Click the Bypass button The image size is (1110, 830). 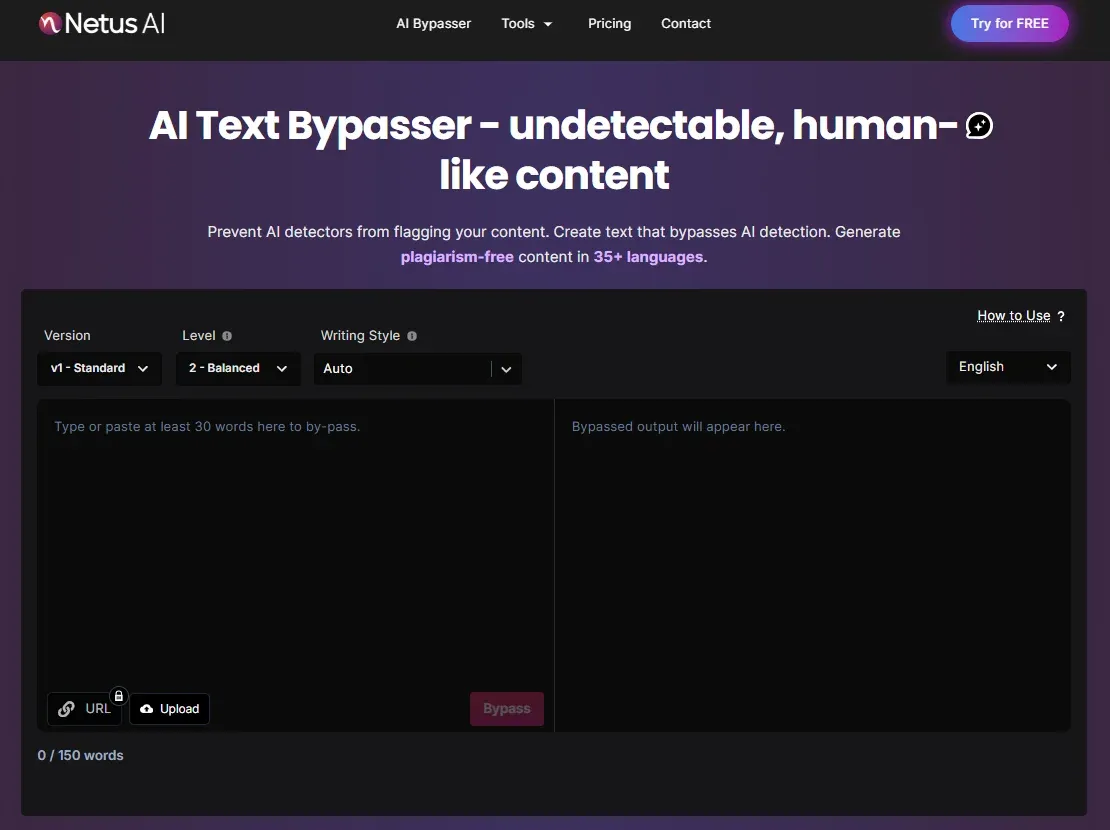pyautogui.click(x=507, y=709)
